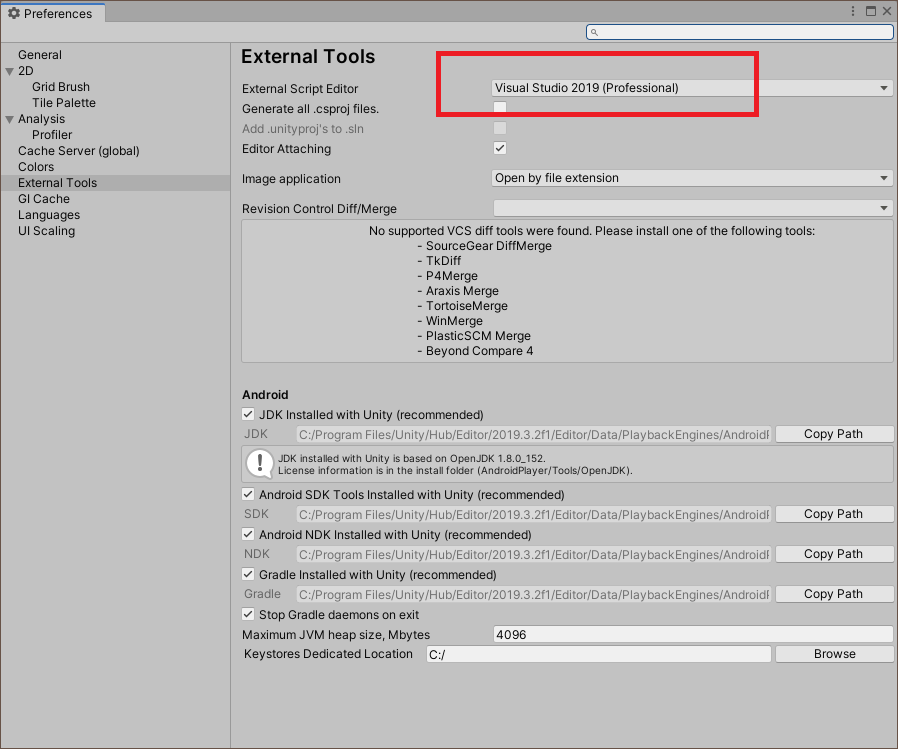Click the 'Android' section heading
The image size is (898, 749).
265,395
